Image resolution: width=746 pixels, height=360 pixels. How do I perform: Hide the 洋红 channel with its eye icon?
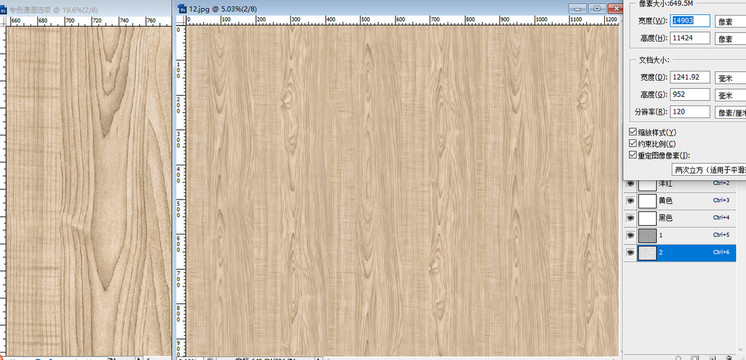point(630,184)
